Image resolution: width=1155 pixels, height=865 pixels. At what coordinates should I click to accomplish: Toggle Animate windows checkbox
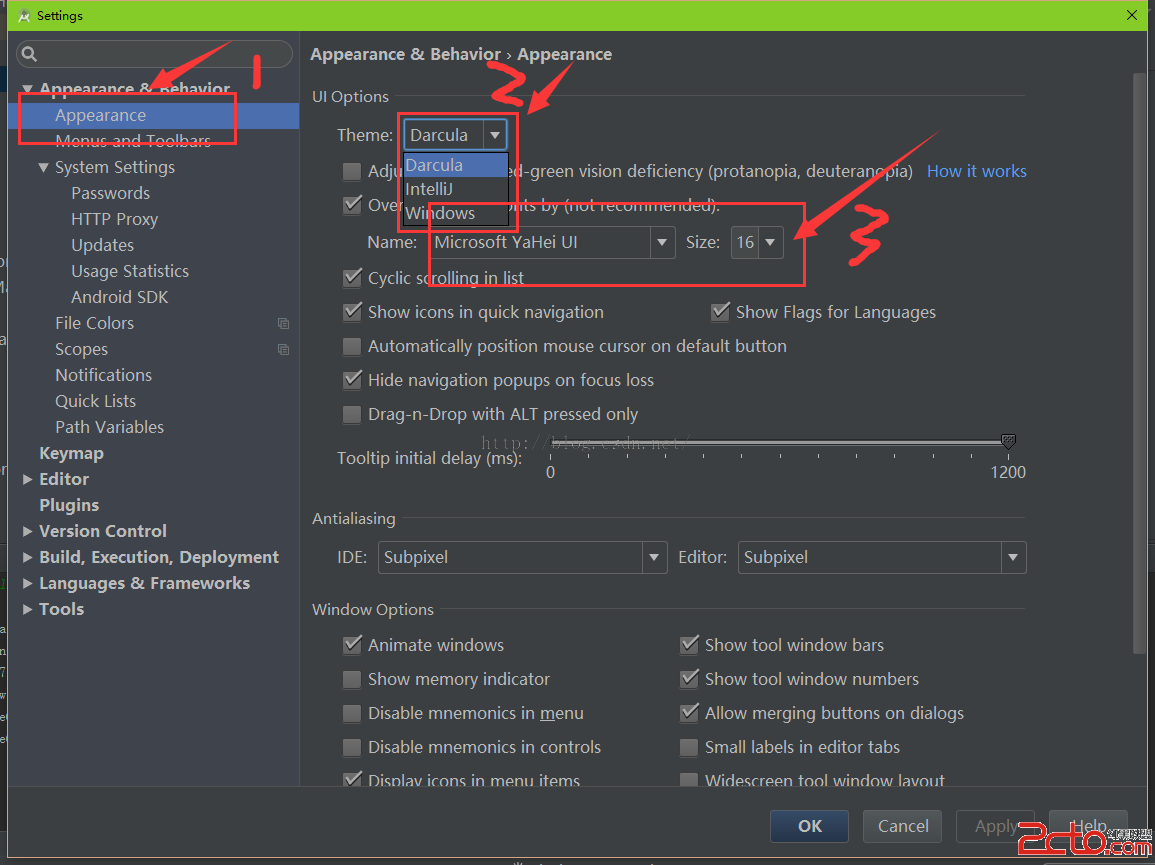352,645
